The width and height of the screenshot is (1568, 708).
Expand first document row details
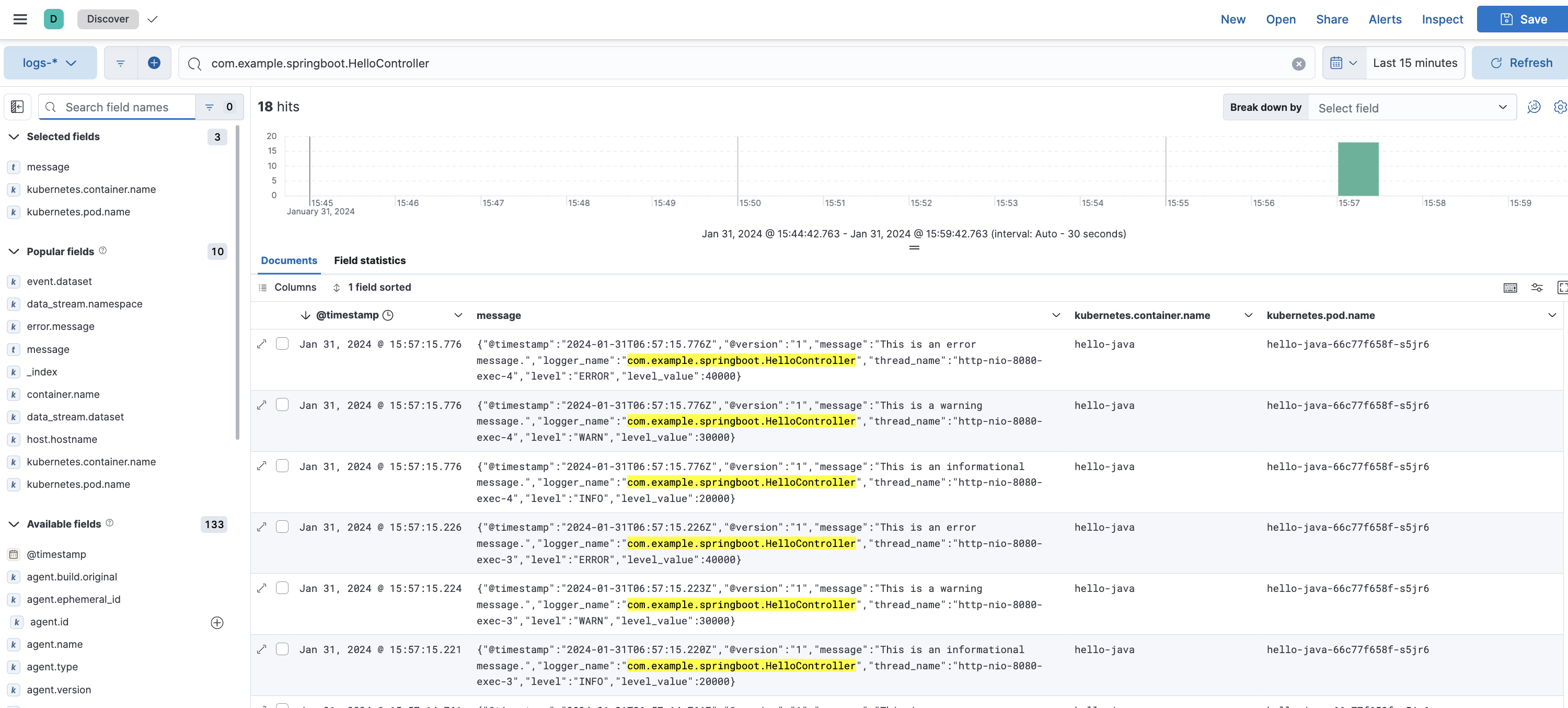262,344
